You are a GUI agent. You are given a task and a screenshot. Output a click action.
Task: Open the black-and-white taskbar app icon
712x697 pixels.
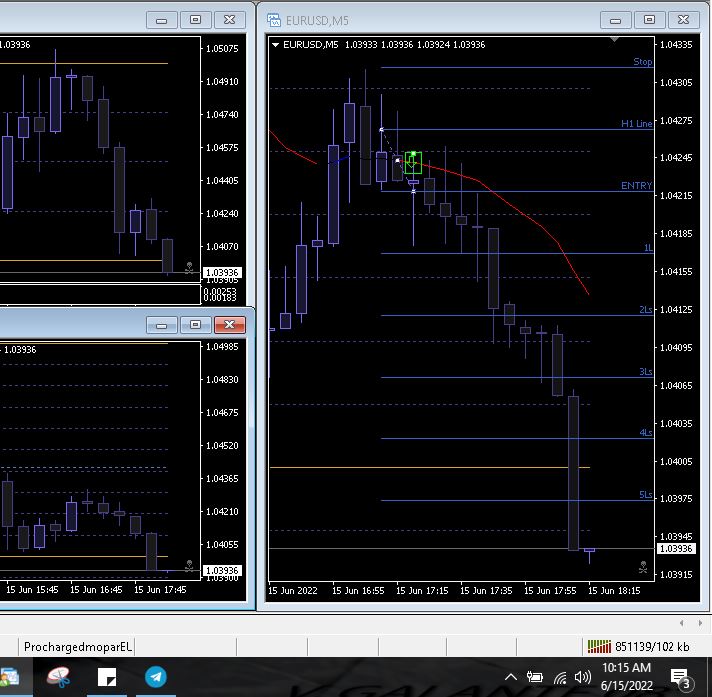pos(107,677)
